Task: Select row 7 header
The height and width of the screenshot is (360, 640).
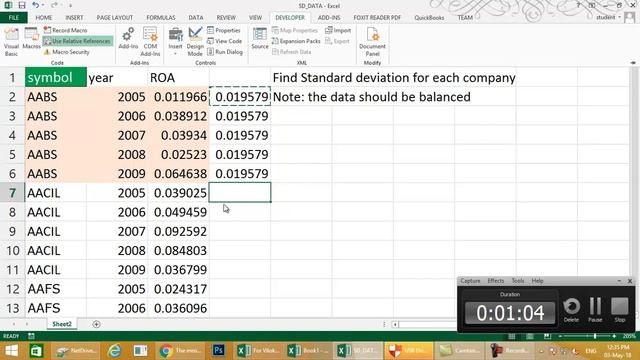Action: [12, 193]
